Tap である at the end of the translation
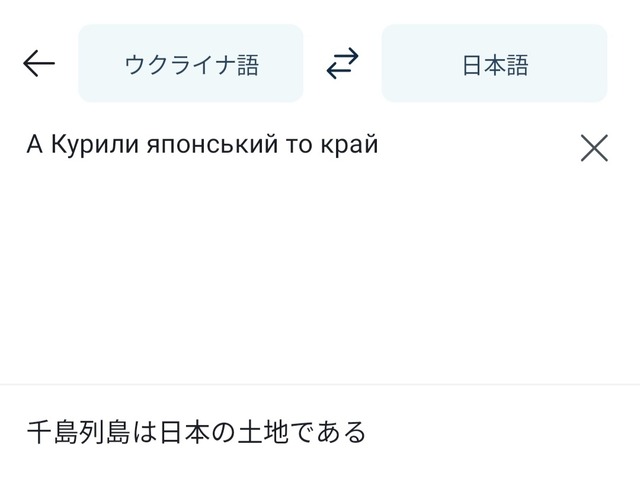 328,432
